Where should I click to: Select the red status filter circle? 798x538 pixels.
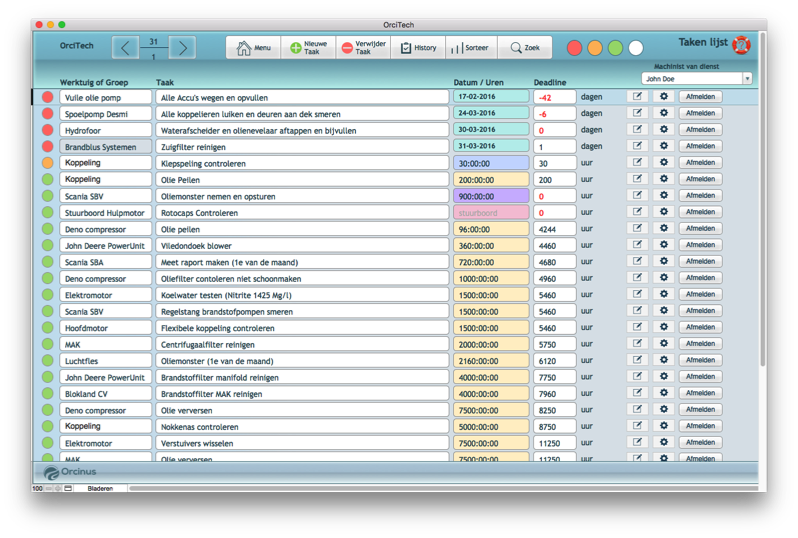coord(575,48)
